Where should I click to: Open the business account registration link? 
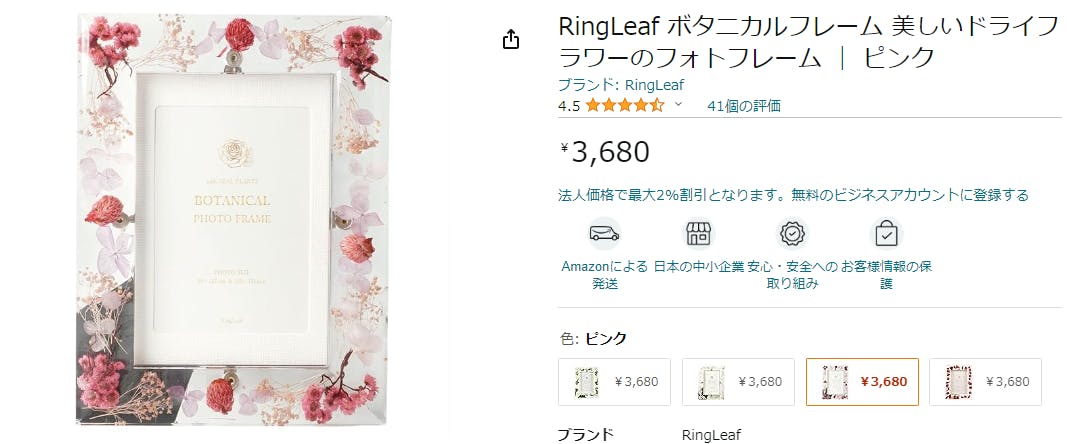point(793,195)
